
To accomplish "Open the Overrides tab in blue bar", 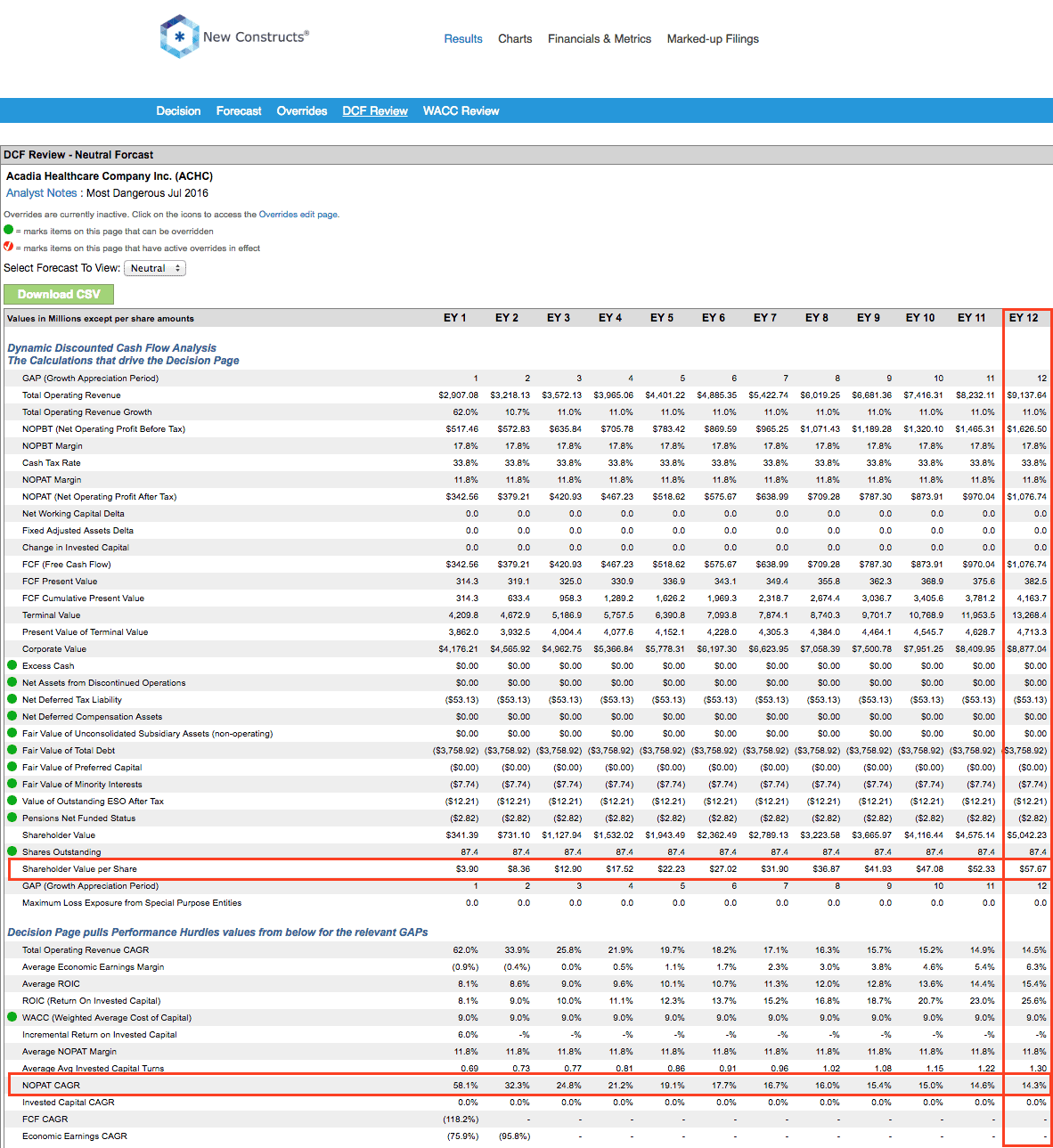I will click(302, 111).
